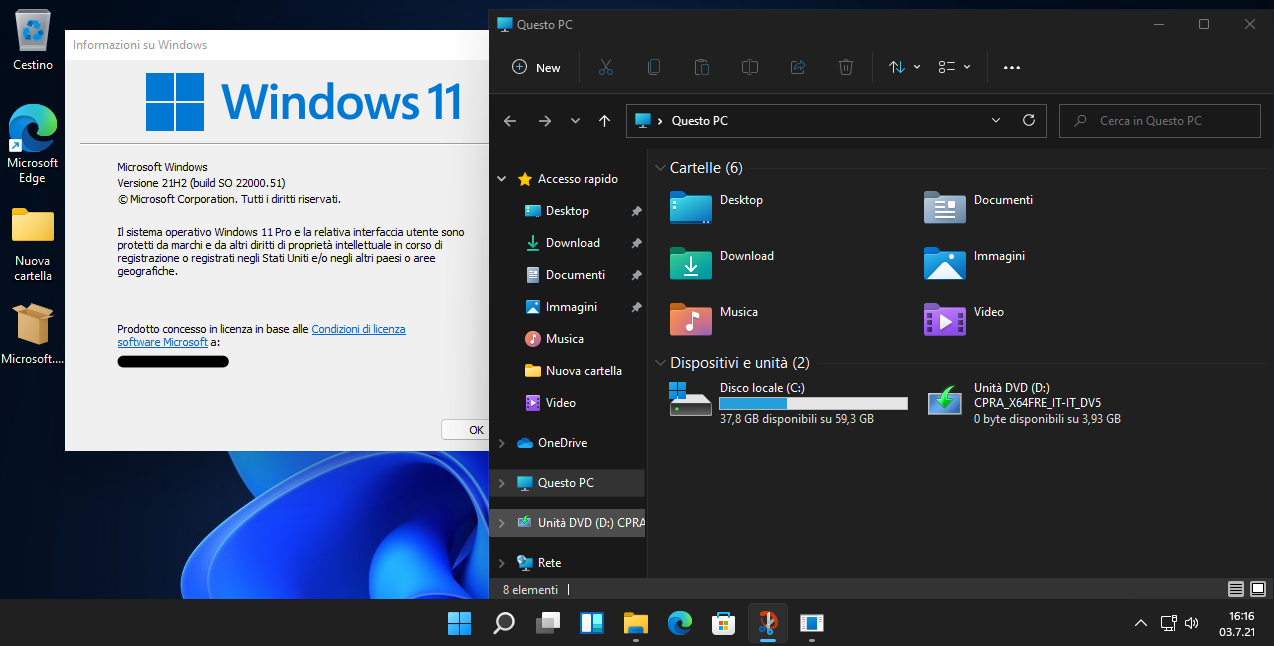
Task: Click the Rename icon in toolbar
Action: tap(749, 67)
